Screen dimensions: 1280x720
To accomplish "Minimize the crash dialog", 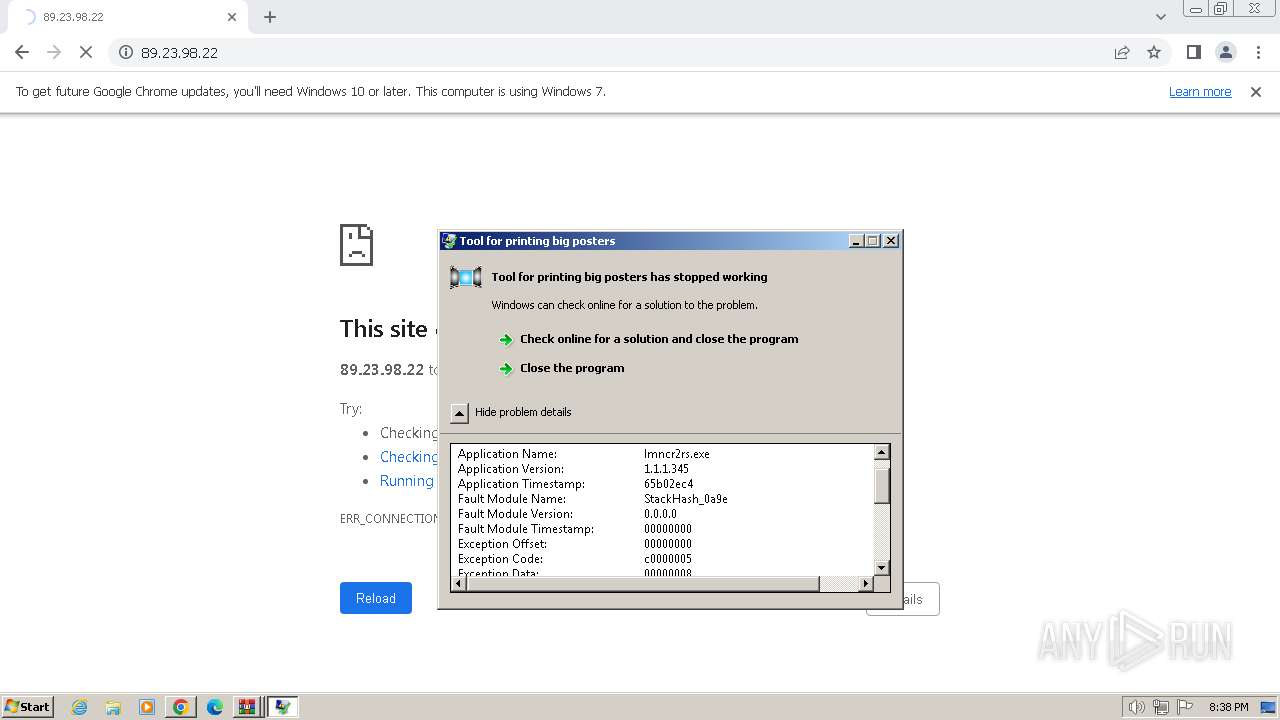I will click(x=856, y=240).
